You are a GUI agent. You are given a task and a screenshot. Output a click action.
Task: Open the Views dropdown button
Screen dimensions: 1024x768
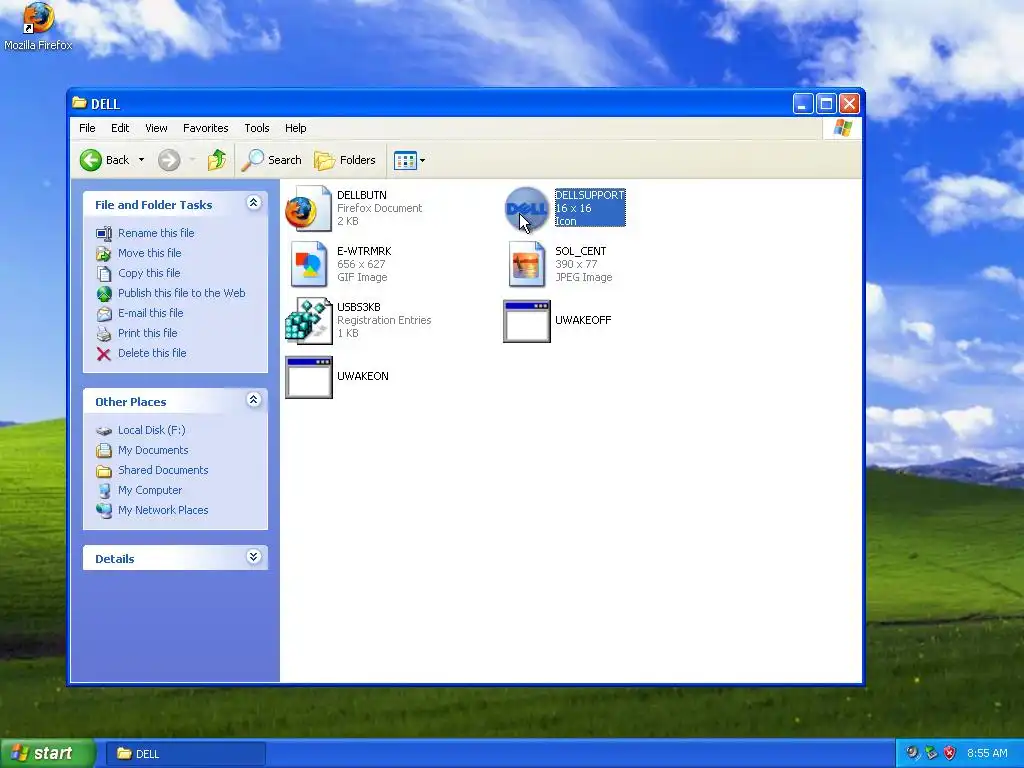(x=409, y=160)
